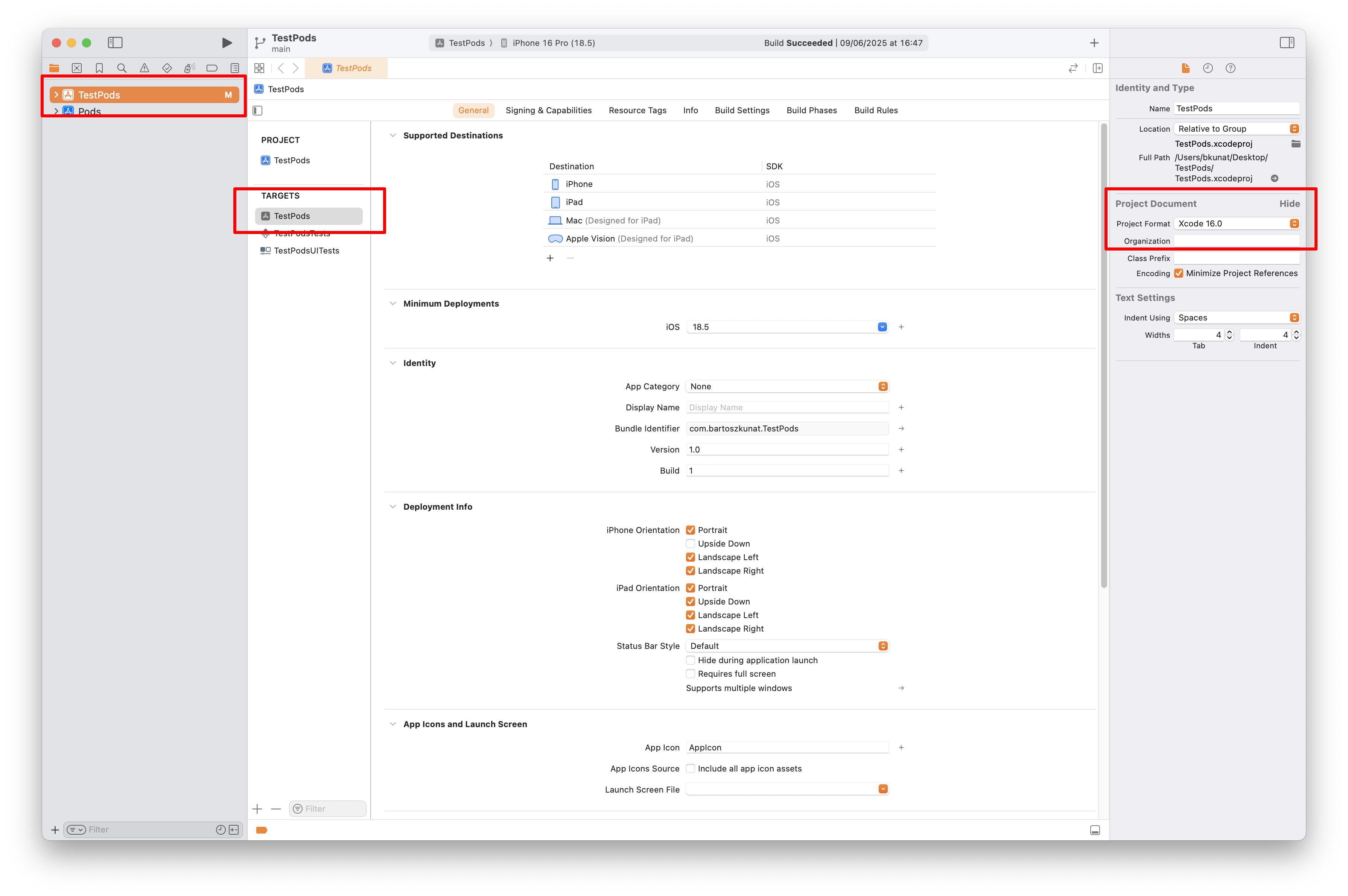
Task: Open the Project navigator folder icon
Action: [54, 68]
